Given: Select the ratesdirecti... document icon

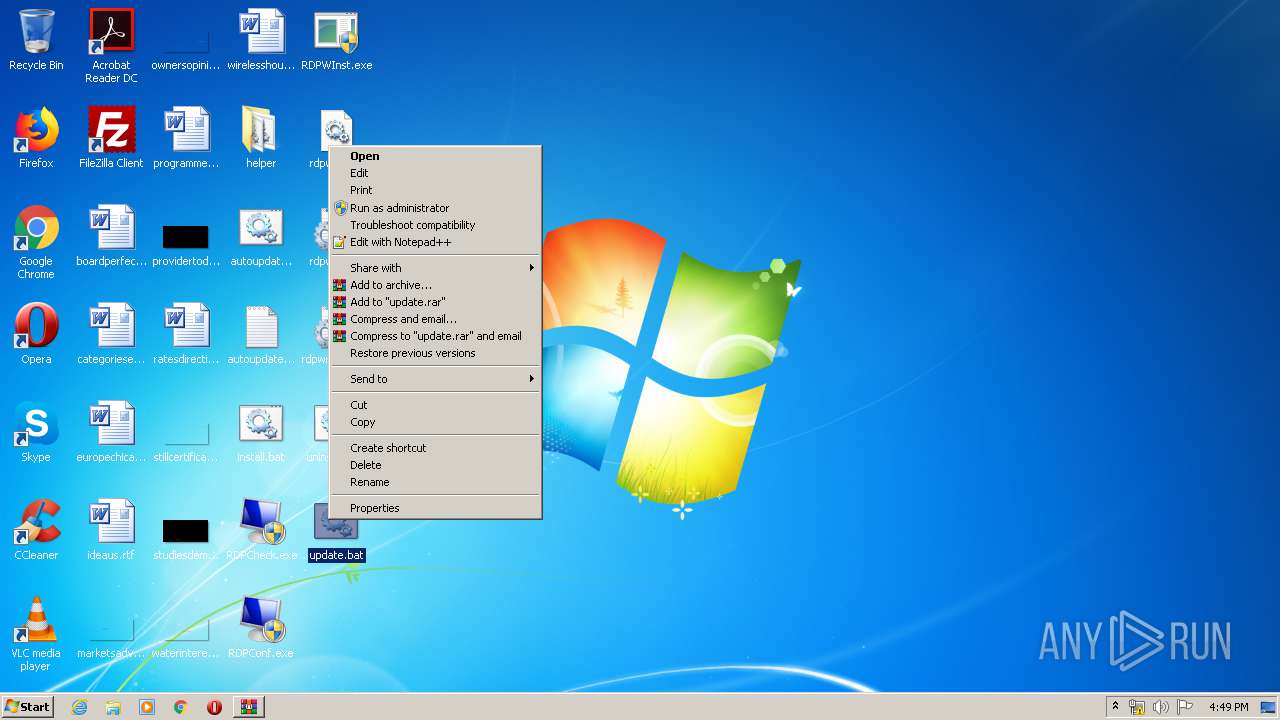Looking at the screenshot, I should (186, 334).
